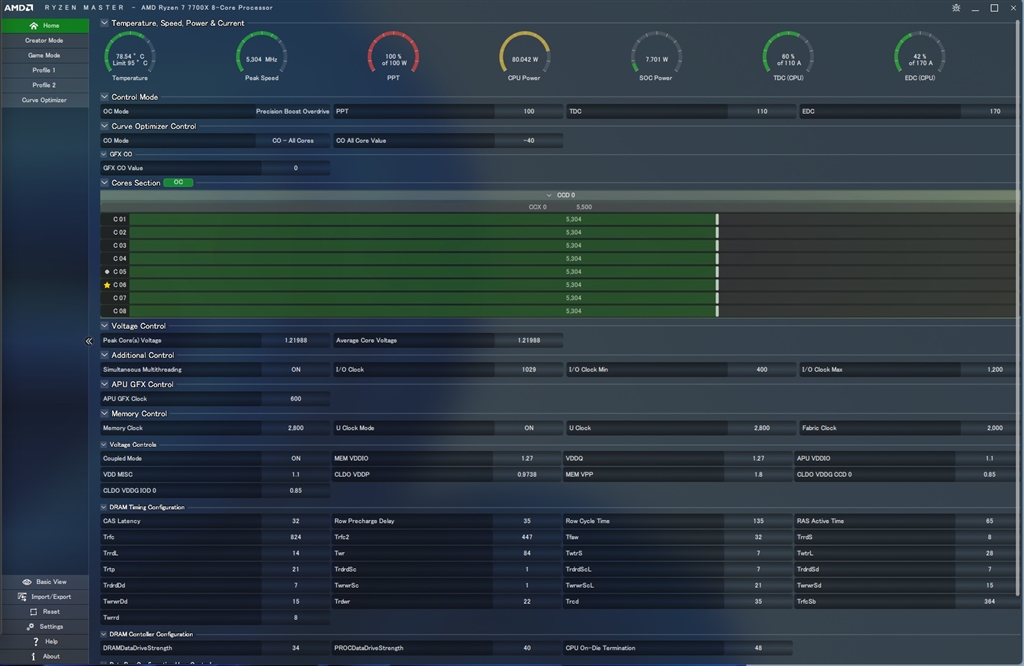
Task: Click the C 04 core frequency bar
Action: [x=424, y=259]
